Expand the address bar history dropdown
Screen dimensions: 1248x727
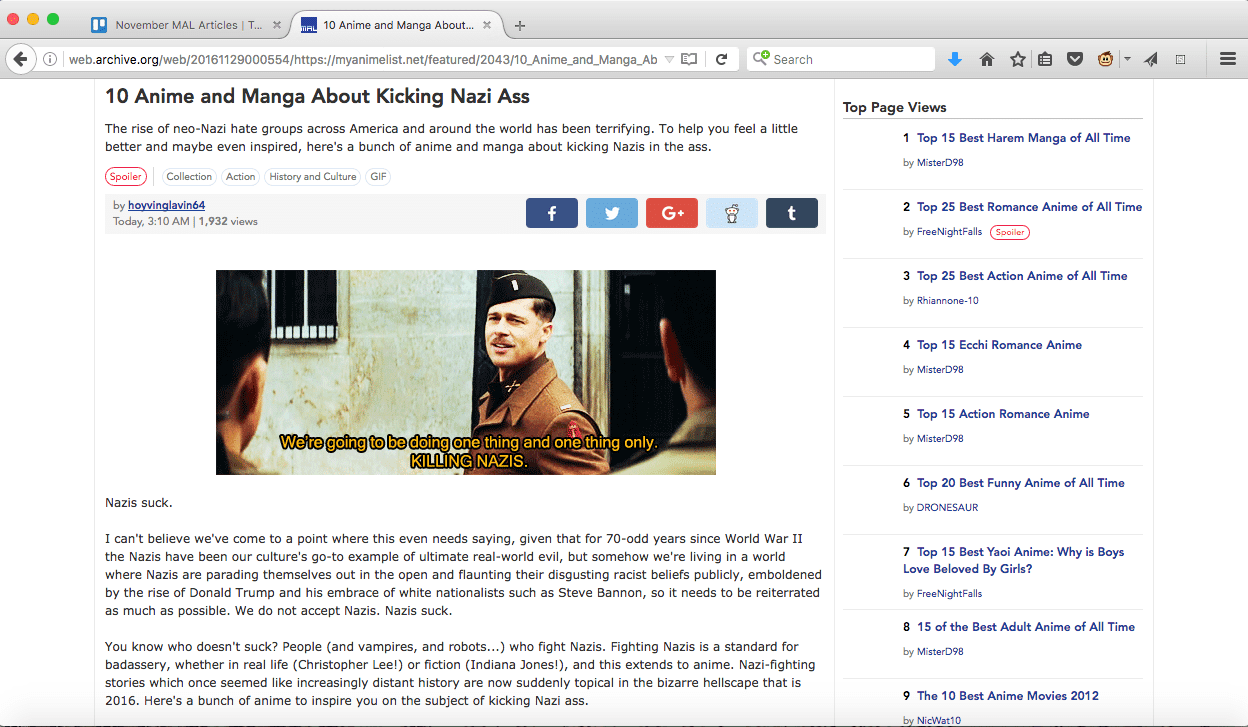click(669, 60)
